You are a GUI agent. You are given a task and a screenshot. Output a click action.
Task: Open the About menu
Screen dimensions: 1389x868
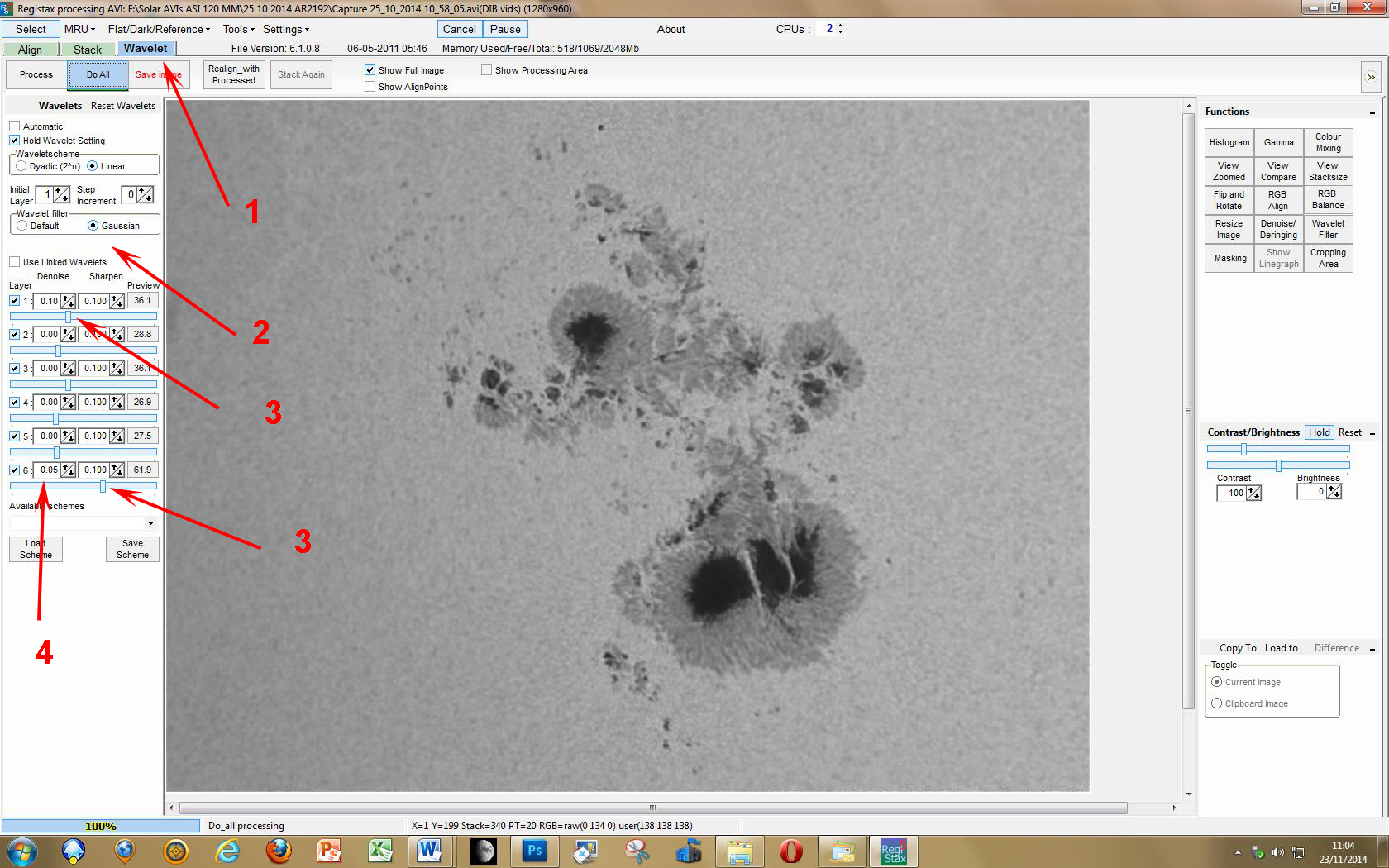(671, 29)
